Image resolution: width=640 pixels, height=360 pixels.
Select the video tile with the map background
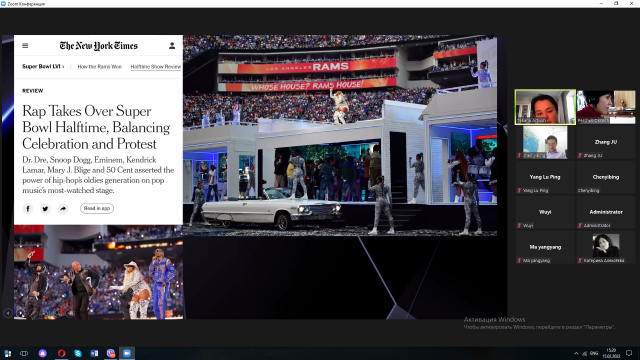tap(545, 142)
